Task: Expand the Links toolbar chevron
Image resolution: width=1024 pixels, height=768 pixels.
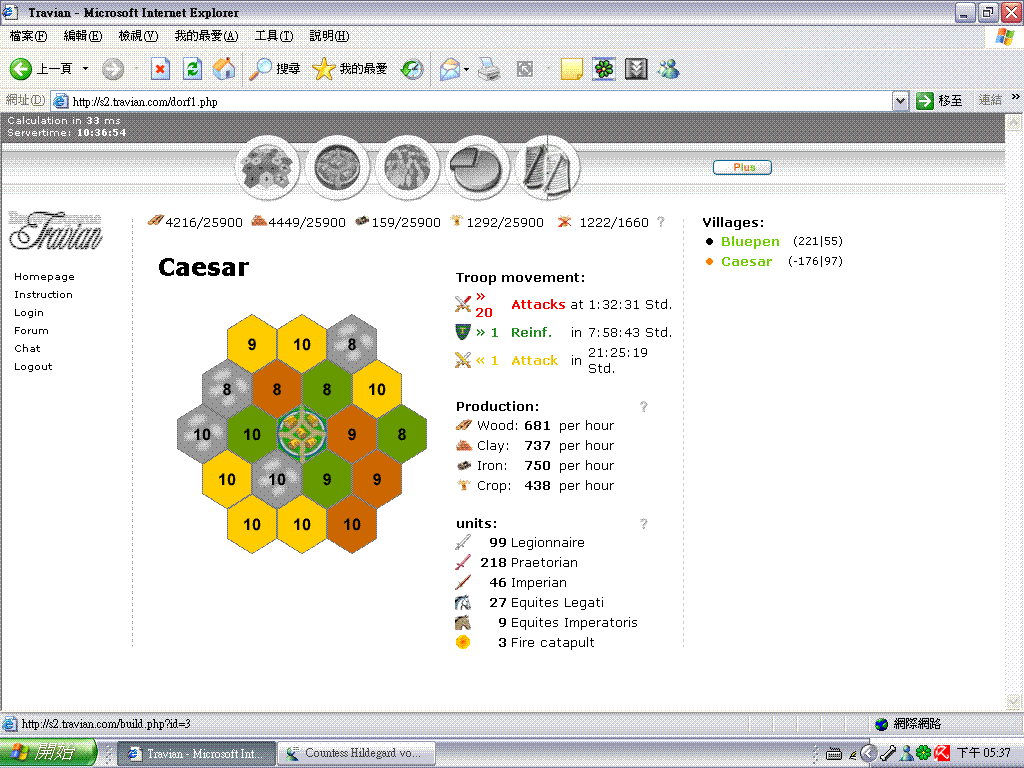Action: point(1015,97)
